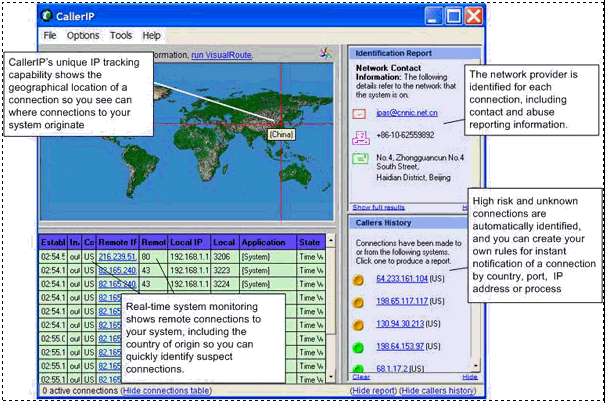Viewport: 605px width, 403px height.
Task: Select the cell with local port 3206
Action: pyautogui.click(x=225, y=257)
